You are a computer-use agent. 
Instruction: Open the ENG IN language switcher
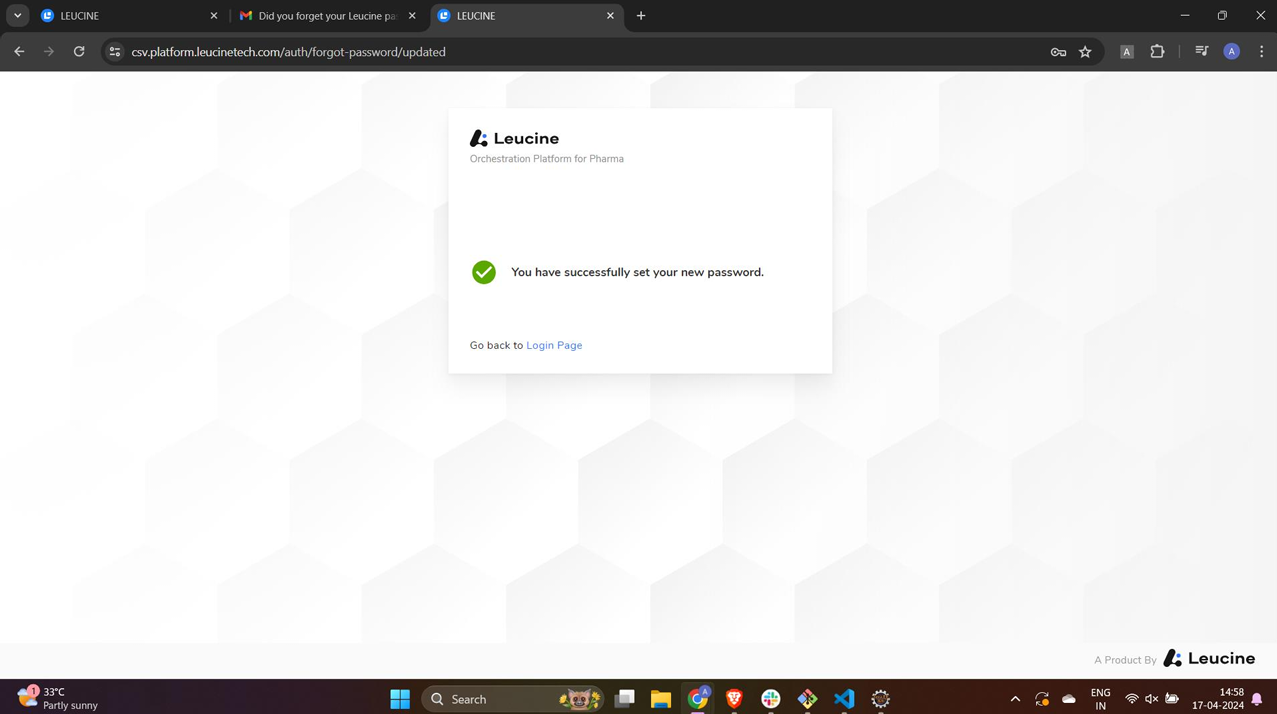coord(1100,699)
